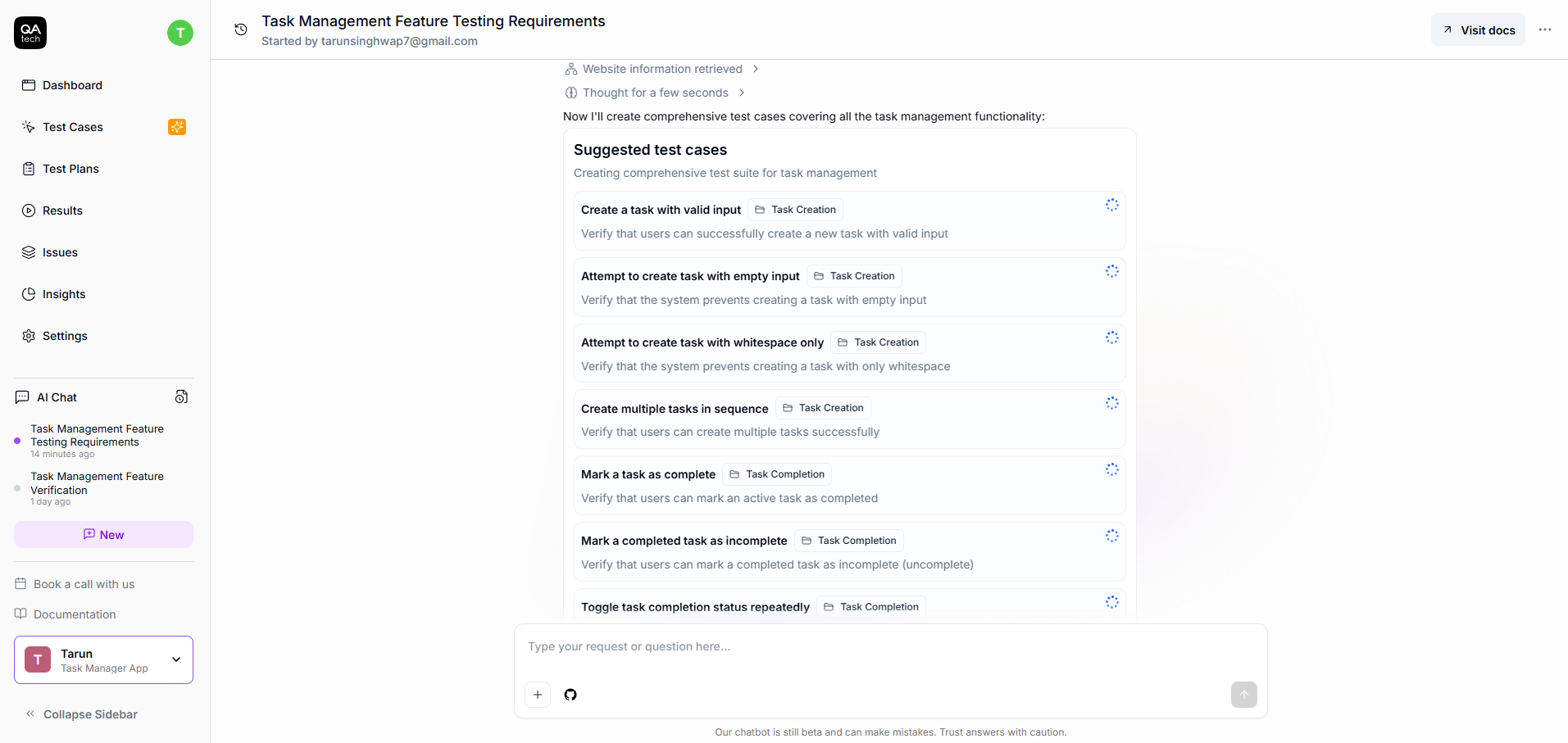Open chat history icon next to AI Chat

pos(182,396)
